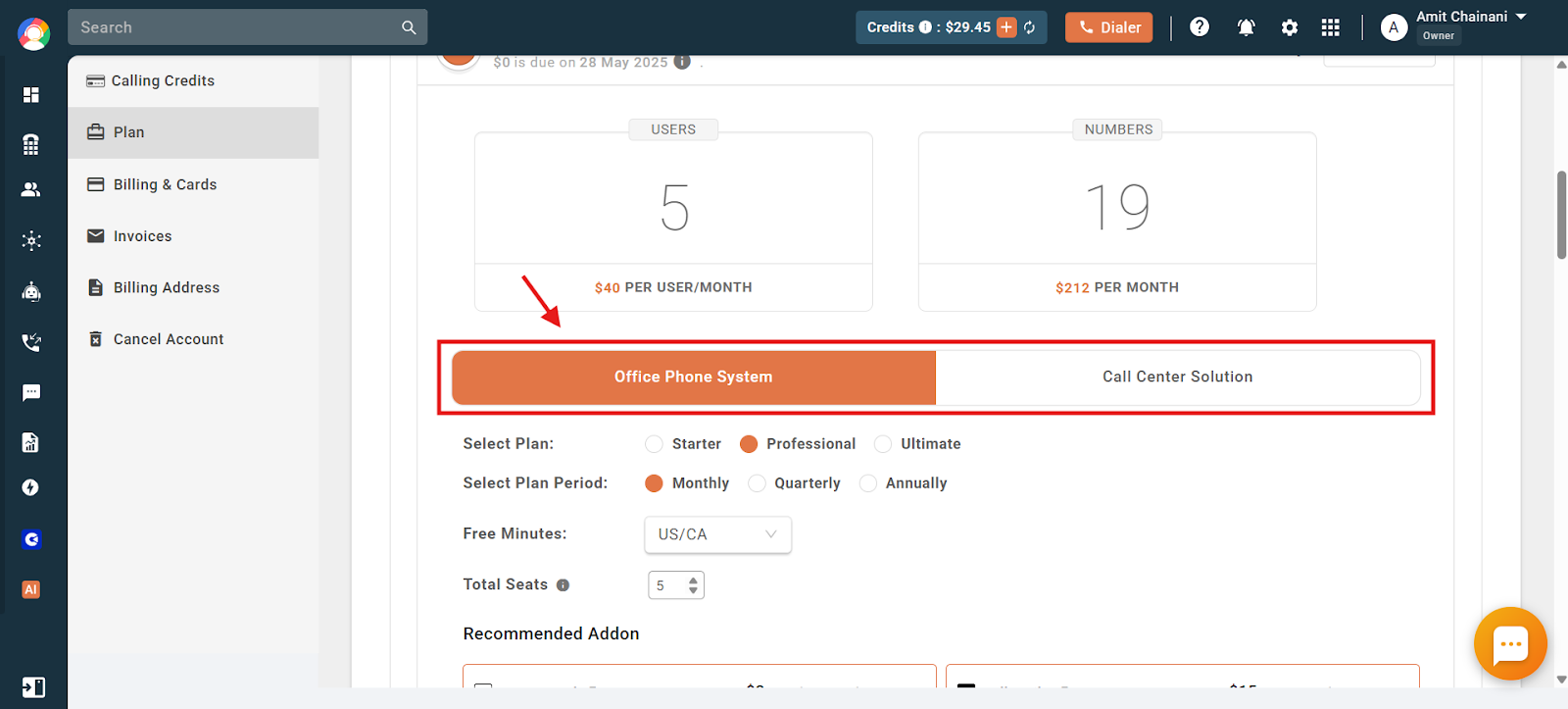Open the live chat widget bubble
1568x709 pixels.
coord(1510,644)
